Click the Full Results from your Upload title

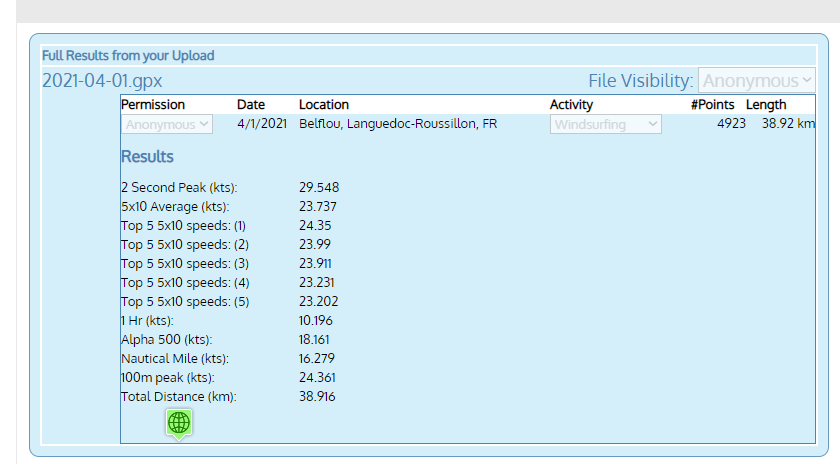pos(128,56)
